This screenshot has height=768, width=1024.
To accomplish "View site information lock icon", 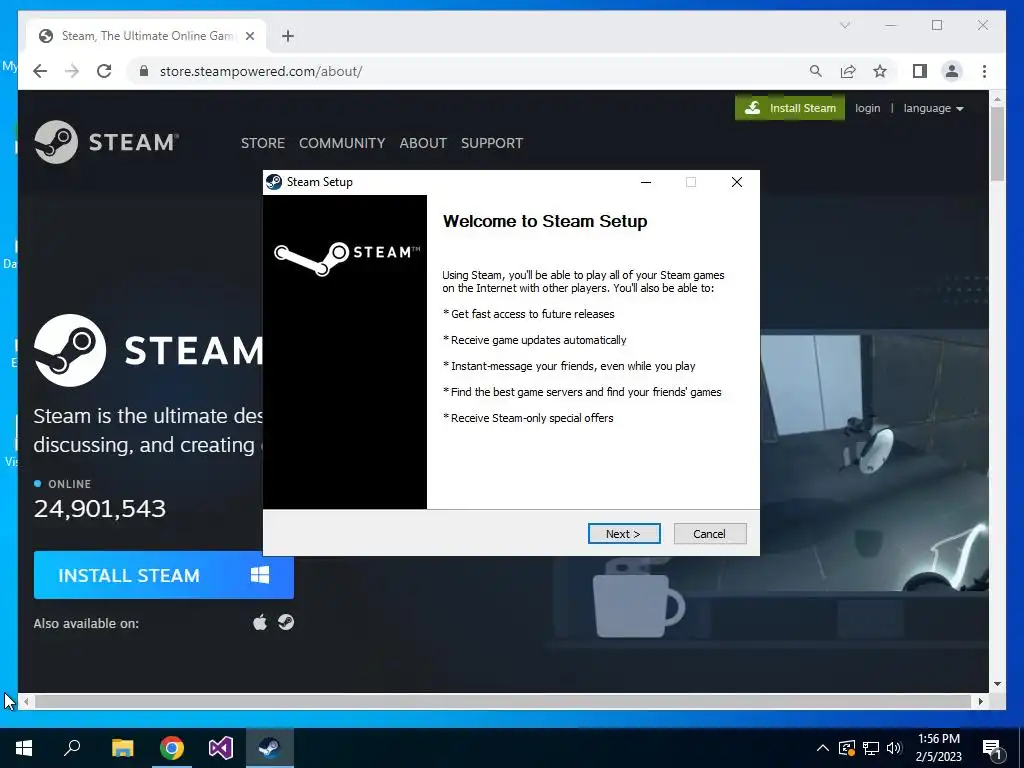I will tap(144, 71).
